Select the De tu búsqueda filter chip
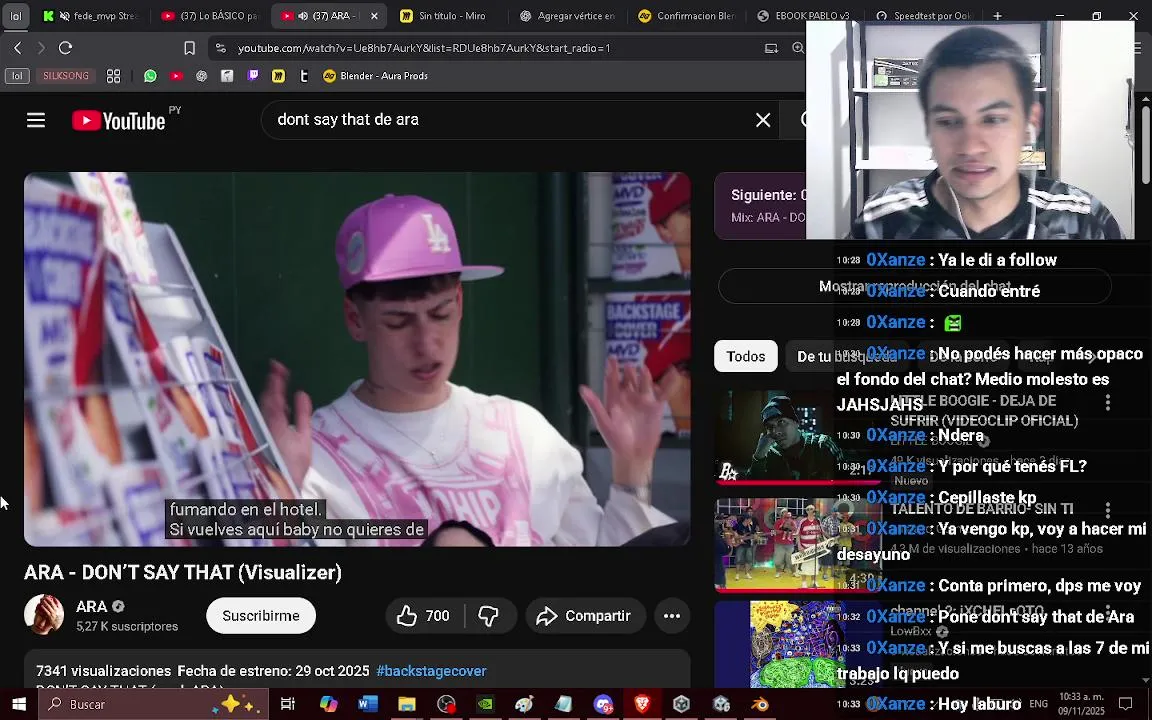This screenshot has width=1152, height=720. [x=845, y=356]
